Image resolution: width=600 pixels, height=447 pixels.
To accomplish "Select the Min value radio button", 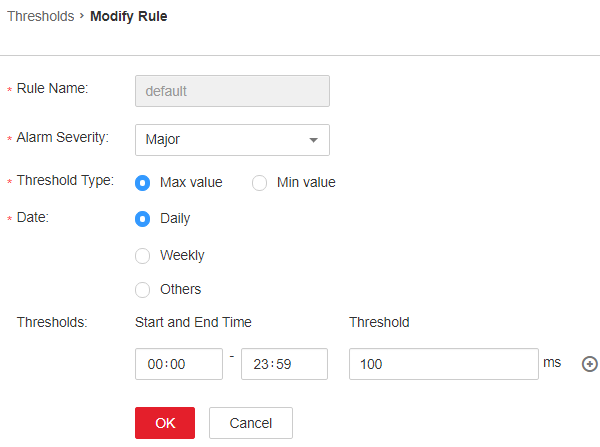I will point(259,183).
